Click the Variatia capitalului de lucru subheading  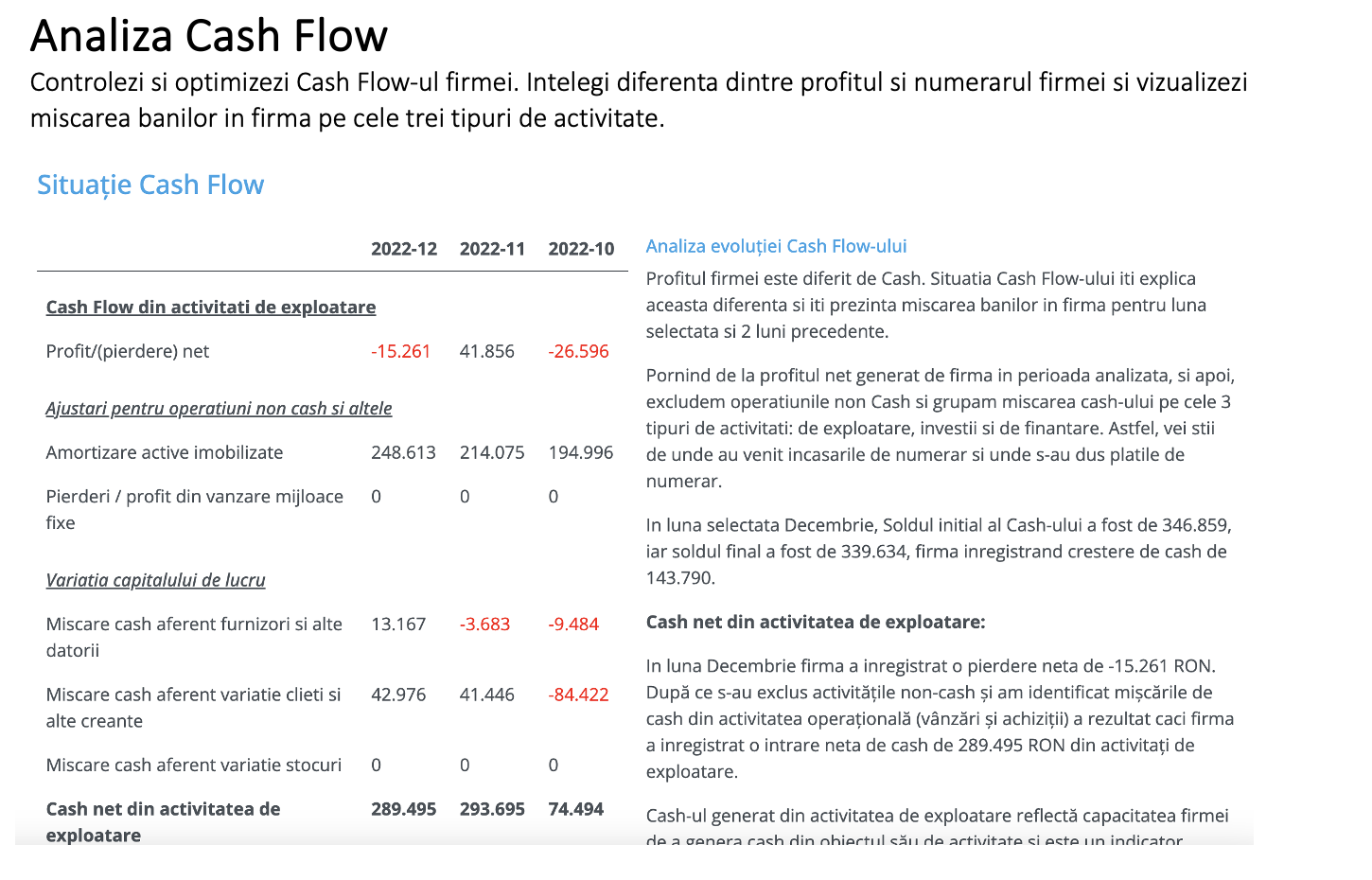[x=155, y=580]
